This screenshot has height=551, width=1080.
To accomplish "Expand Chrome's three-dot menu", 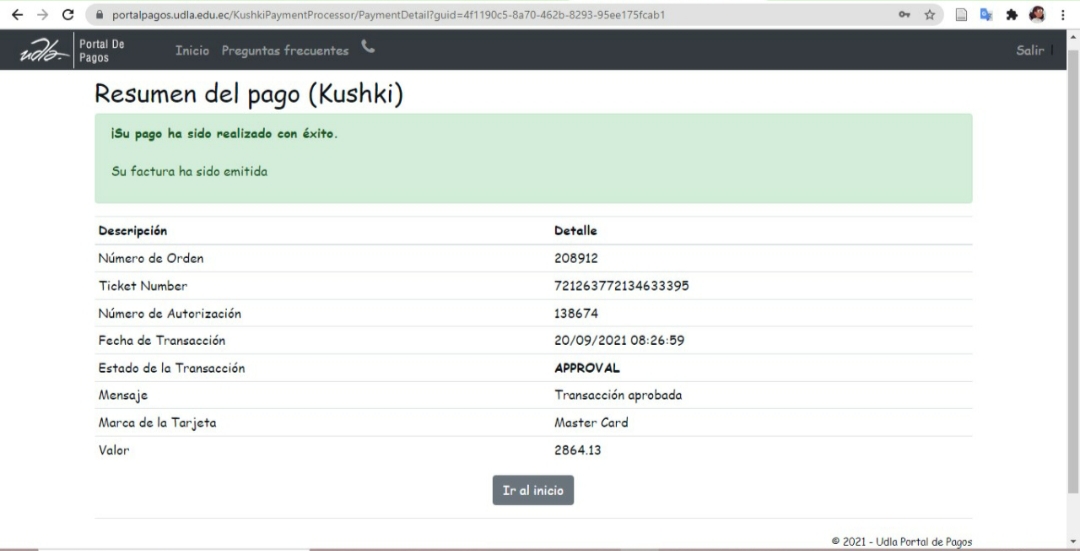I will (1062, 15).
